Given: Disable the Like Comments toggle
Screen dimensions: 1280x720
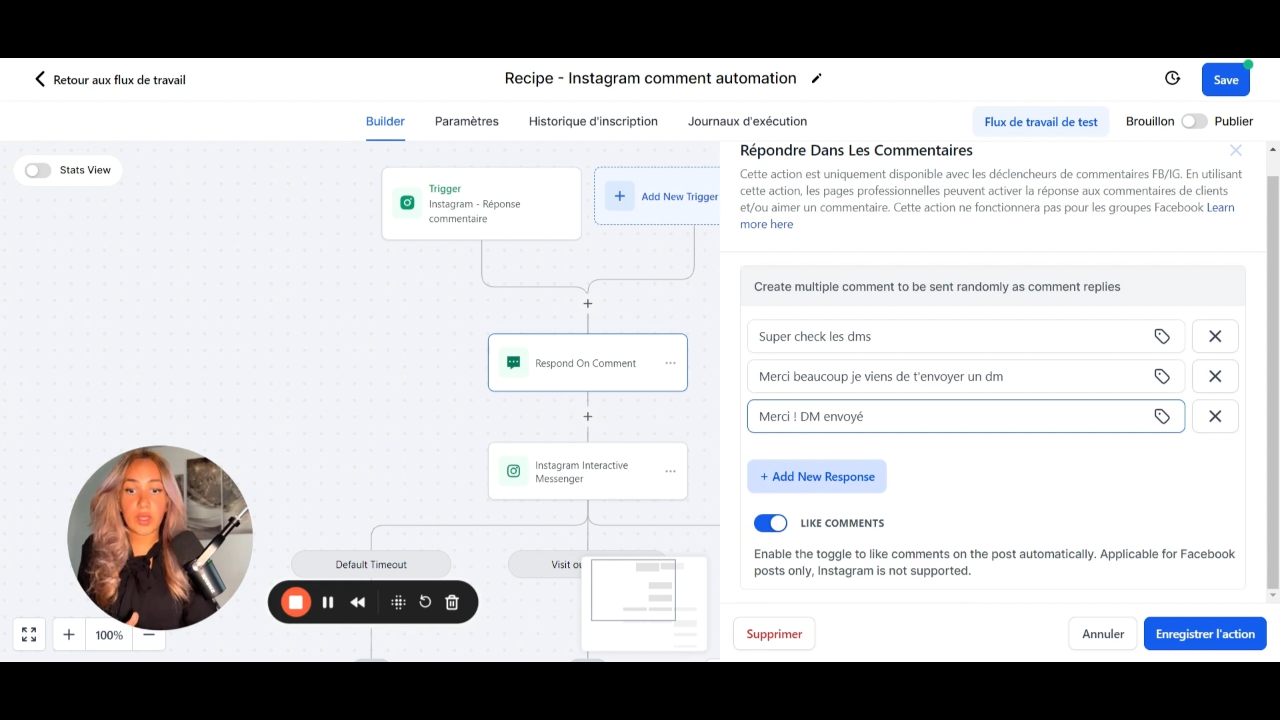Looking at the screenshot, I should pos(771,523).
